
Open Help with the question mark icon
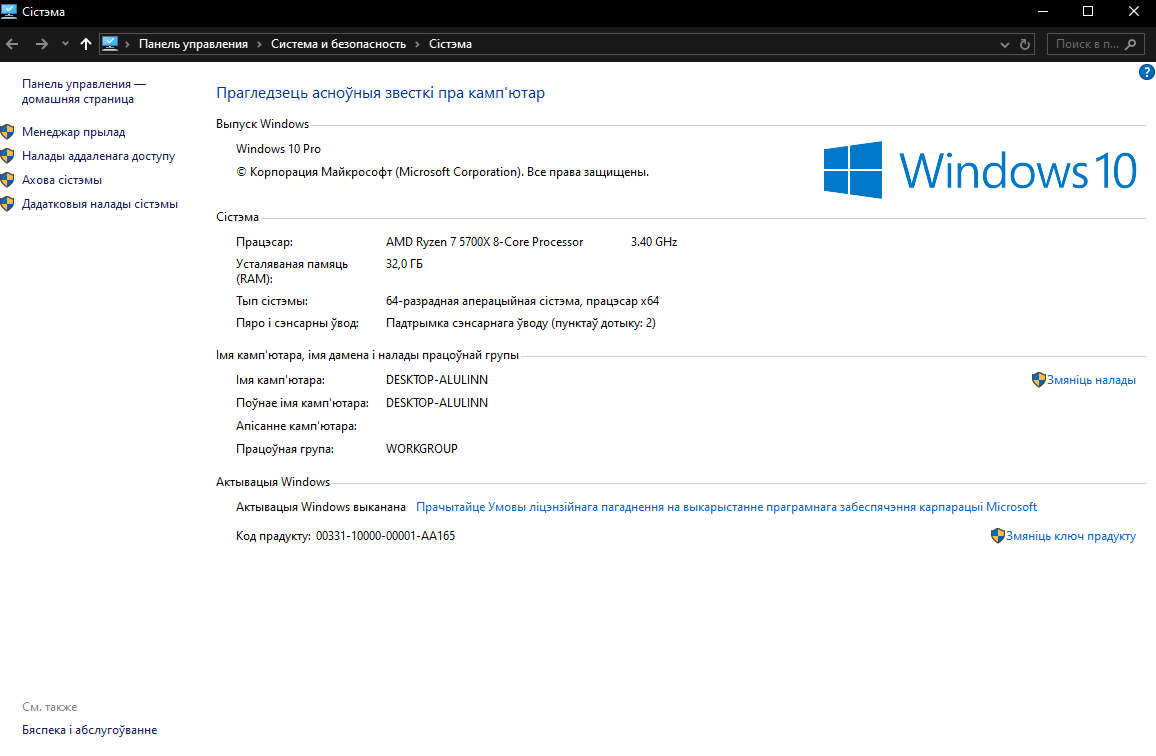(1146, 72)
